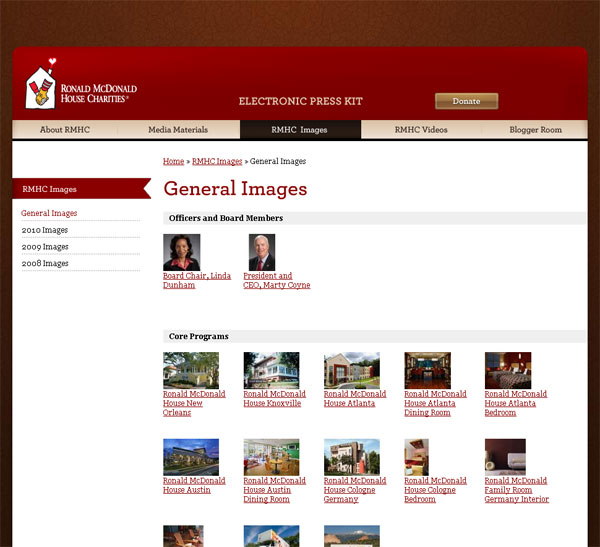Click the Donate button
600x547 pixels.
click(x=466, y=101)
